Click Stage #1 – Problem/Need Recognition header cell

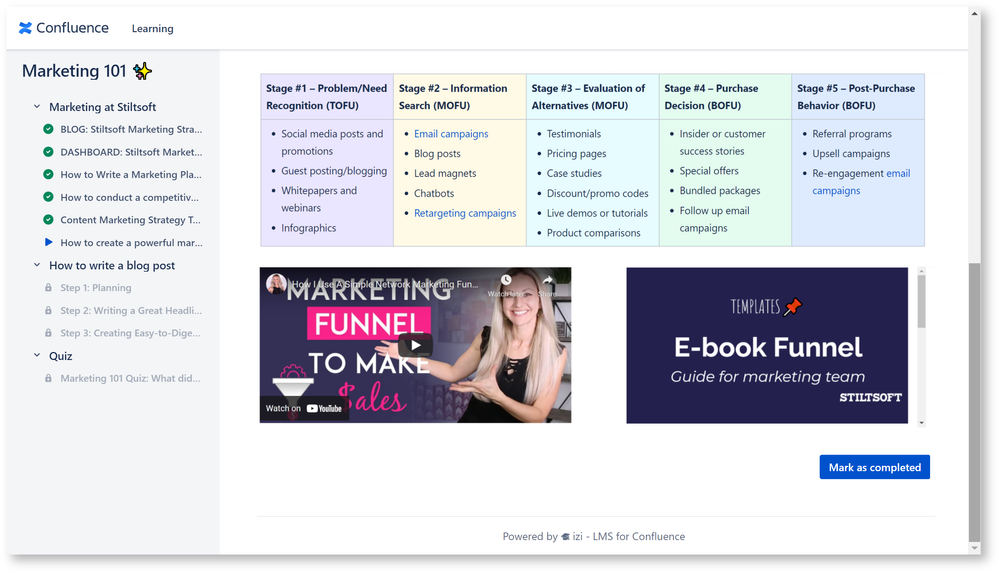[327, 97]
